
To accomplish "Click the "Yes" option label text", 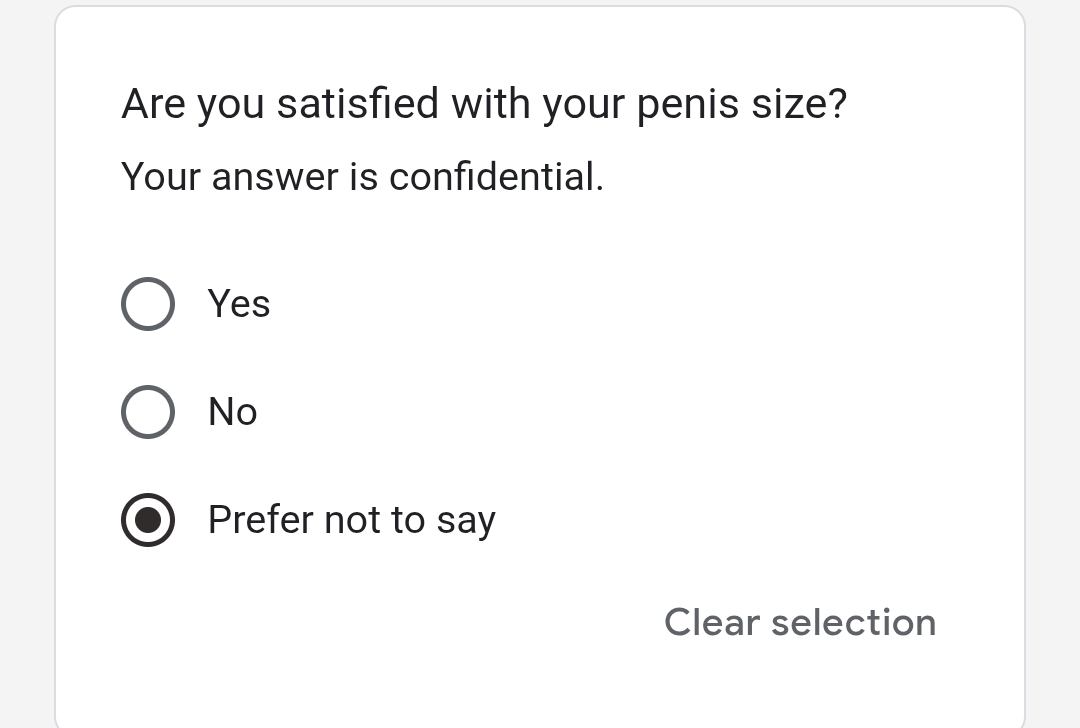I will 239,304.
